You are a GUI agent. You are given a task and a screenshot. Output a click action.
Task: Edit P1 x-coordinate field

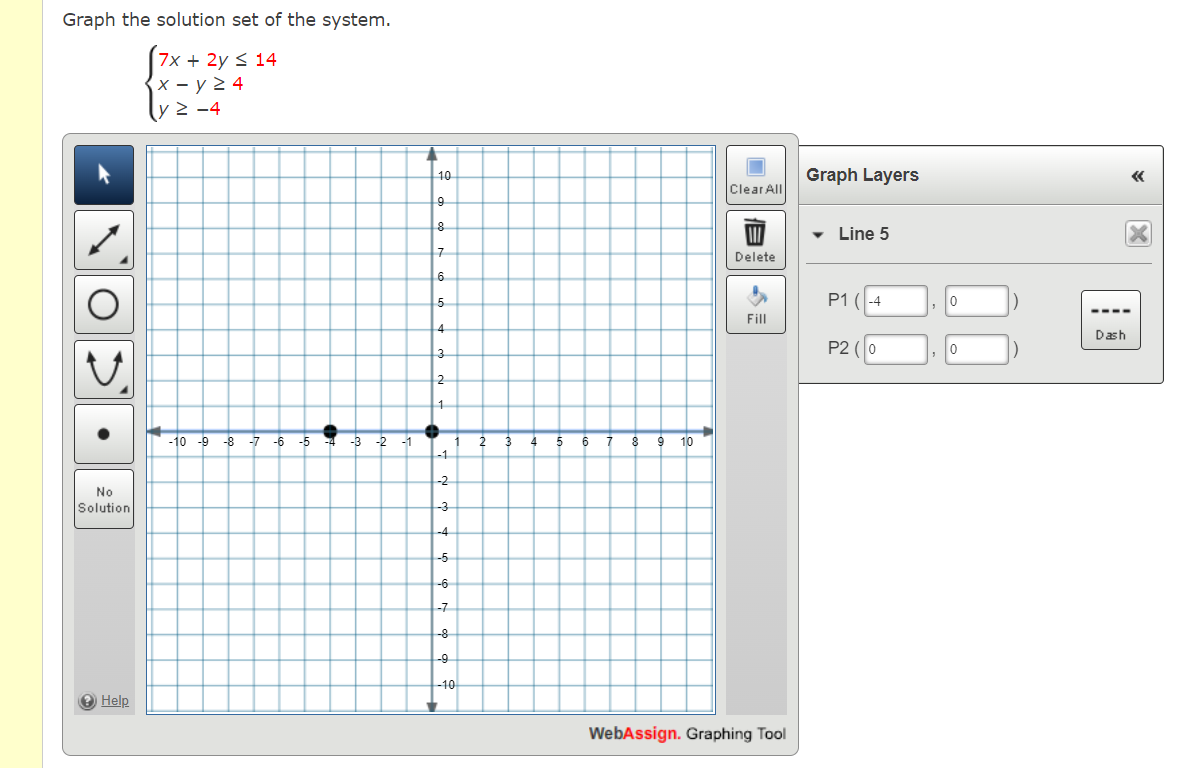click(896, 301)
